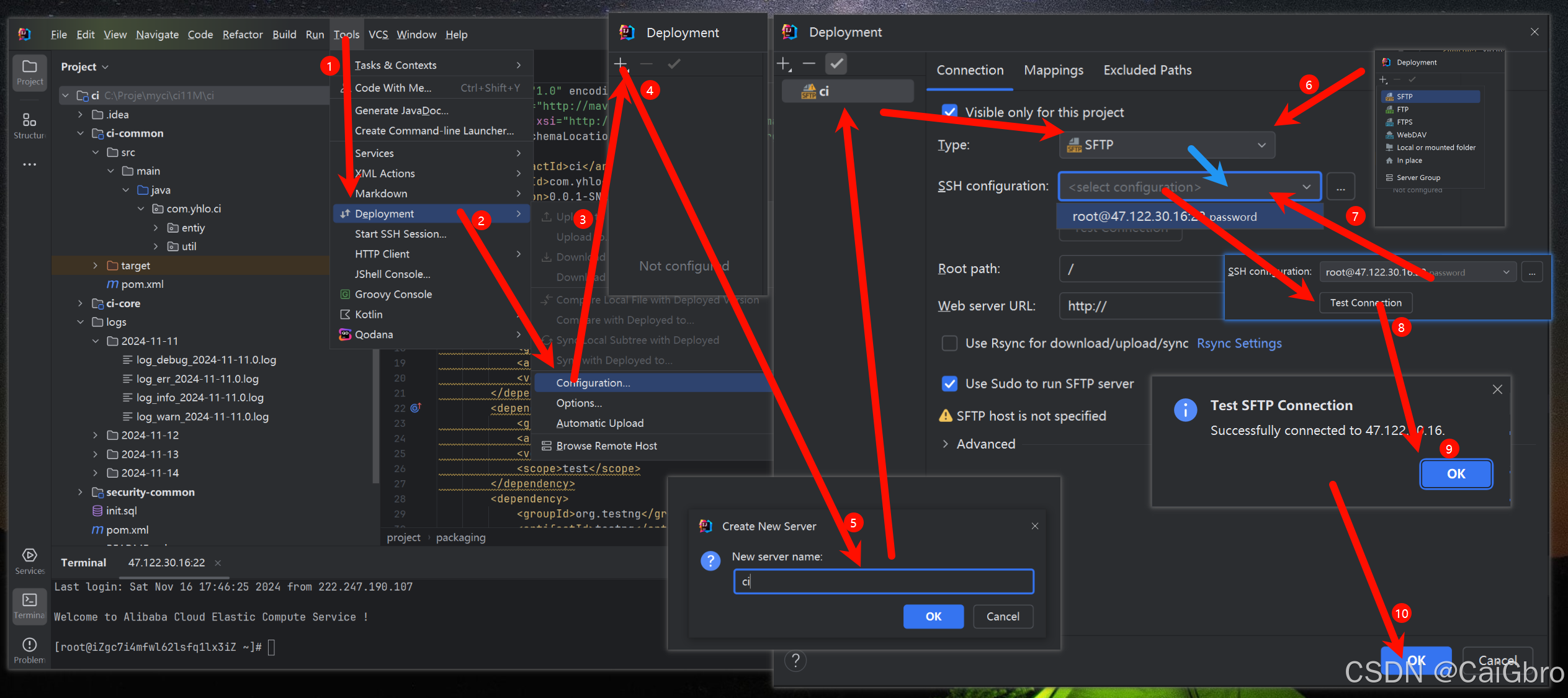
Task: Click the help question mark icon
Action: click(x=795, y=661)
